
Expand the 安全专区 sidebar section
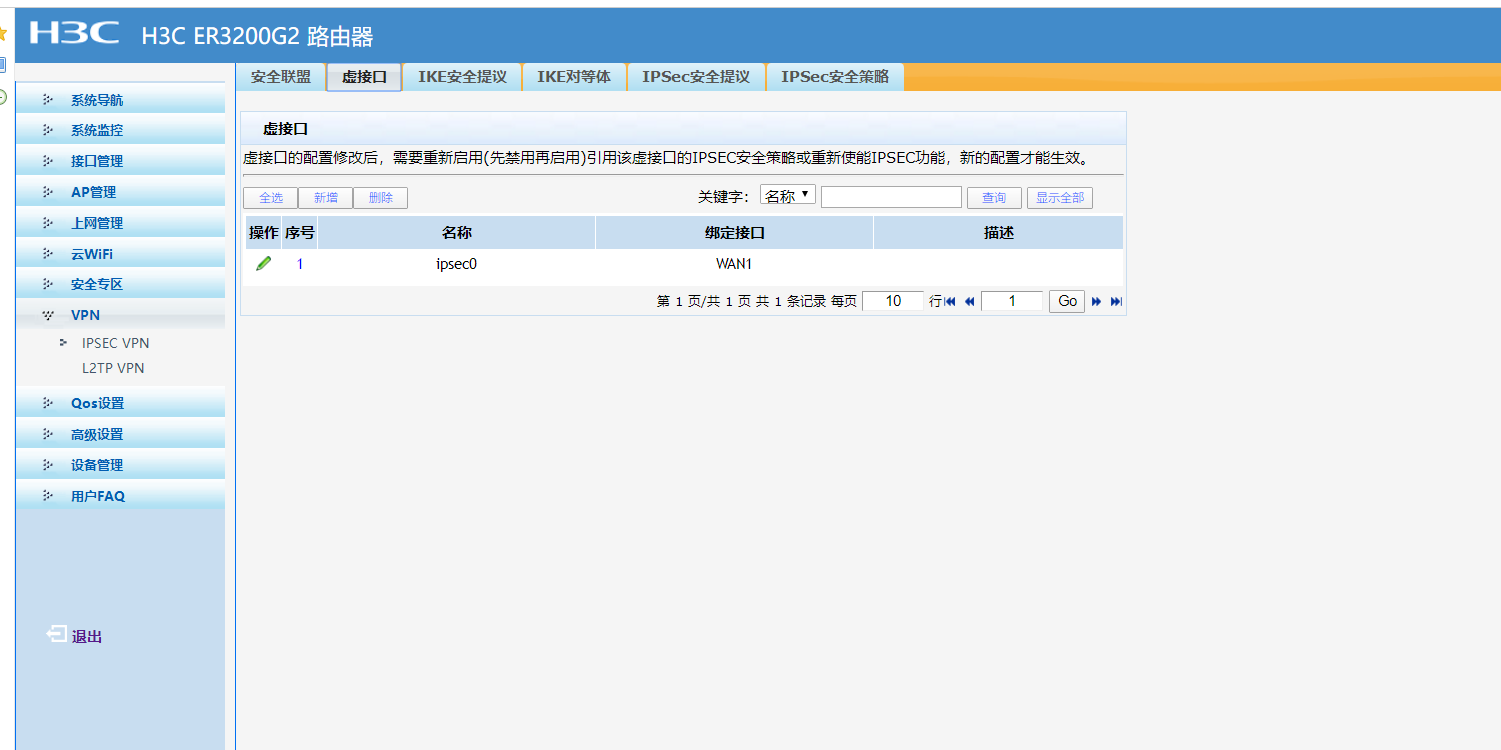[120, 284]
